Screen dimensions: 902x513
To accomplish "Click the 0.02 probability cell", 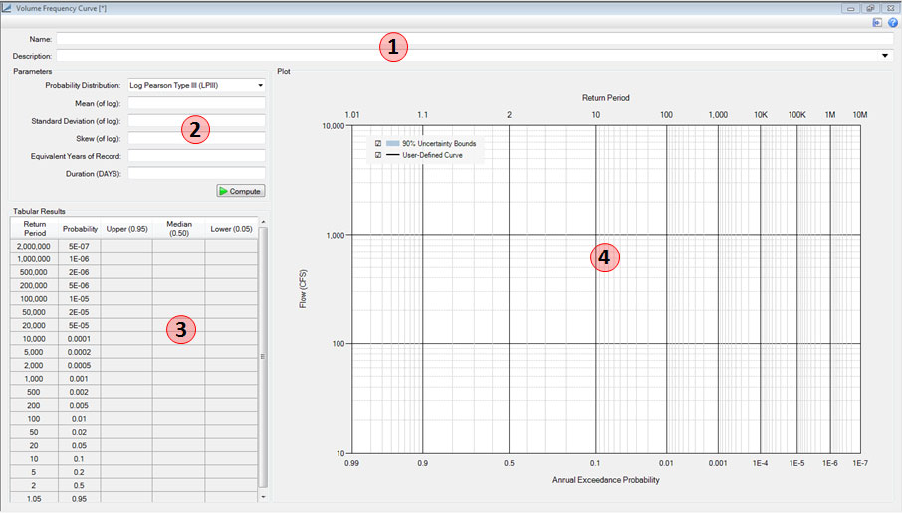I will pos(79,432).
